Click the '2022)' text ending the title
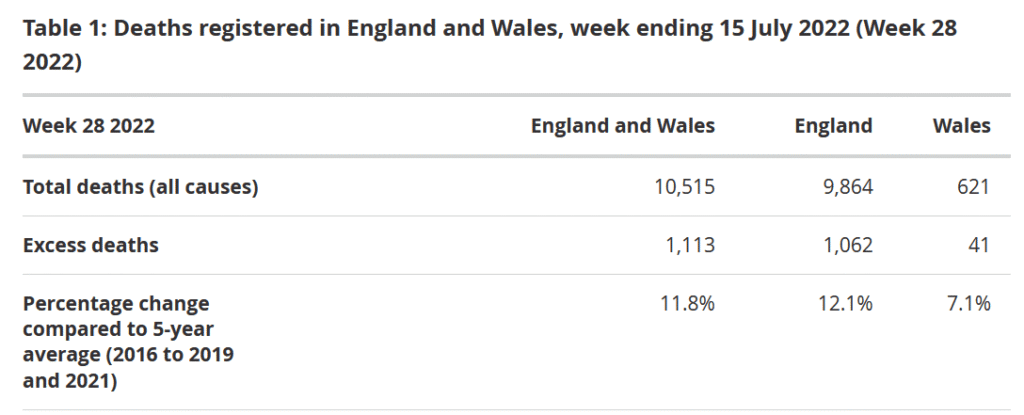 pyautogui.click(x=52, y=63)
